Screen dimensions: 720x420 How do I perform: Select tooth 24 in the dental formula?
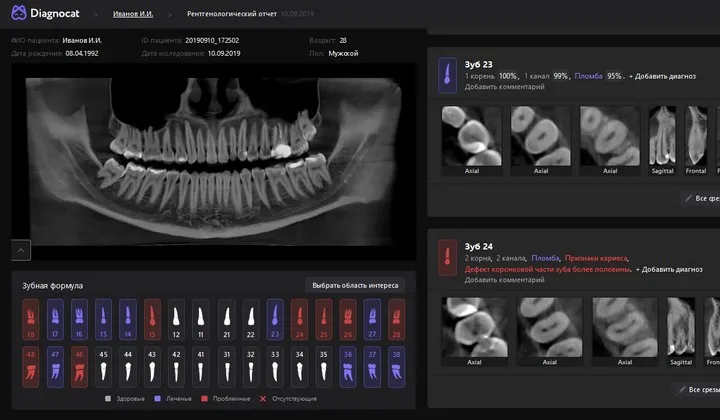(x=299, y=319)
